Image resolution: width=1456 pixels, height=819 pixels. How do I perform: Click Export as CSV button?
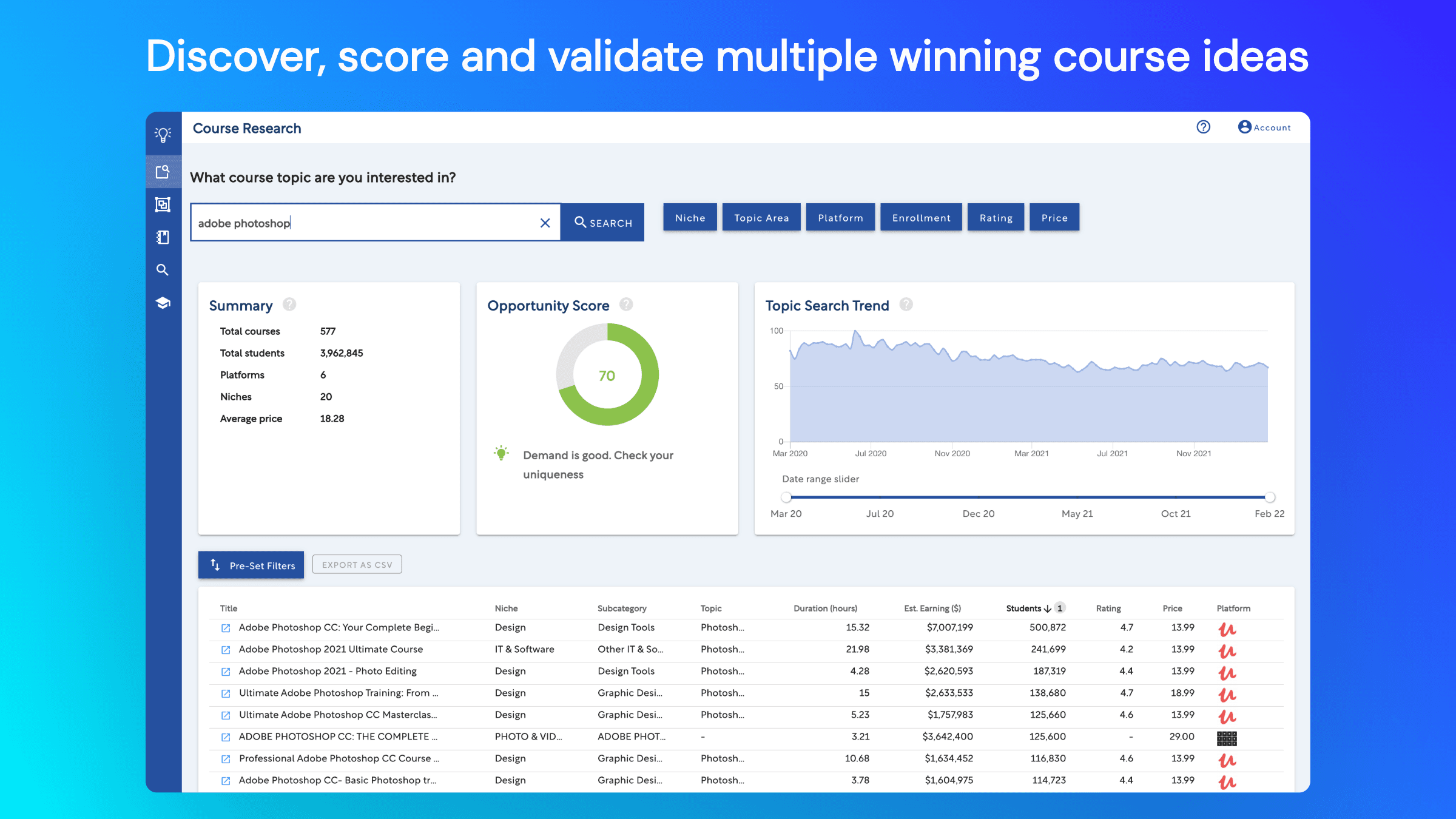click(357, 565)
